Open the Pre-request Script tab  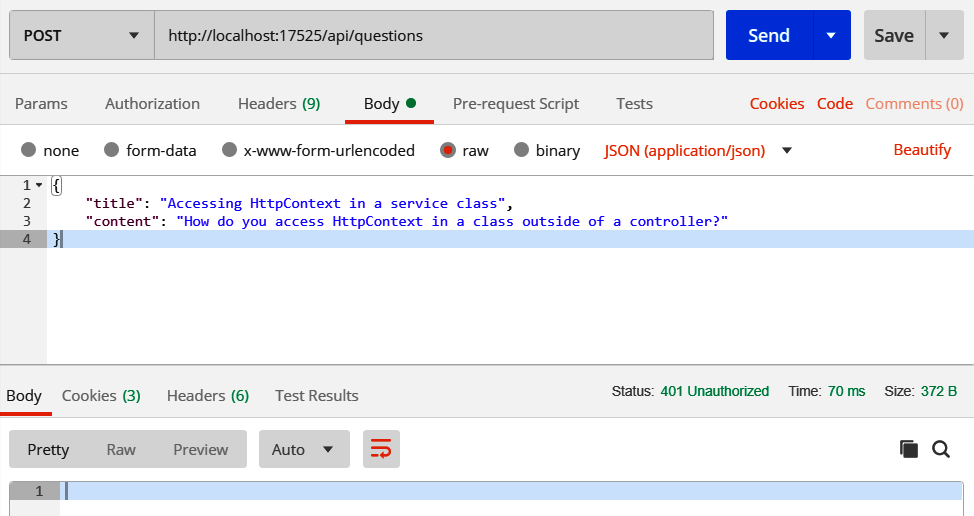515,103
